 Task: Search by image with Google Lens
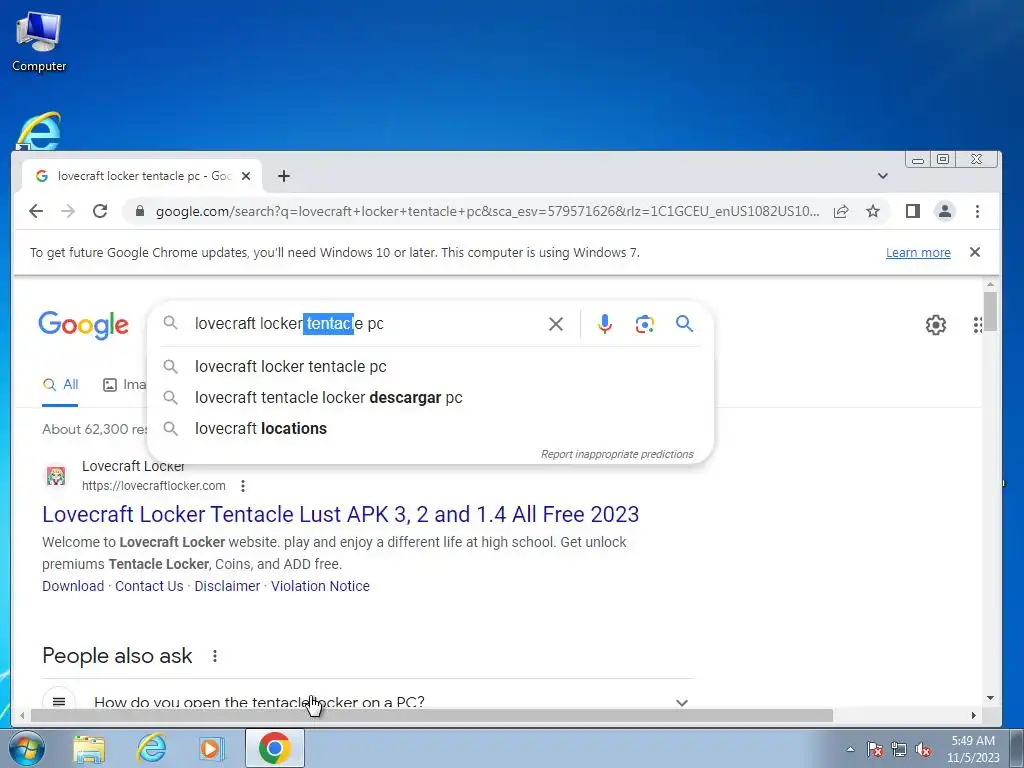645,324
